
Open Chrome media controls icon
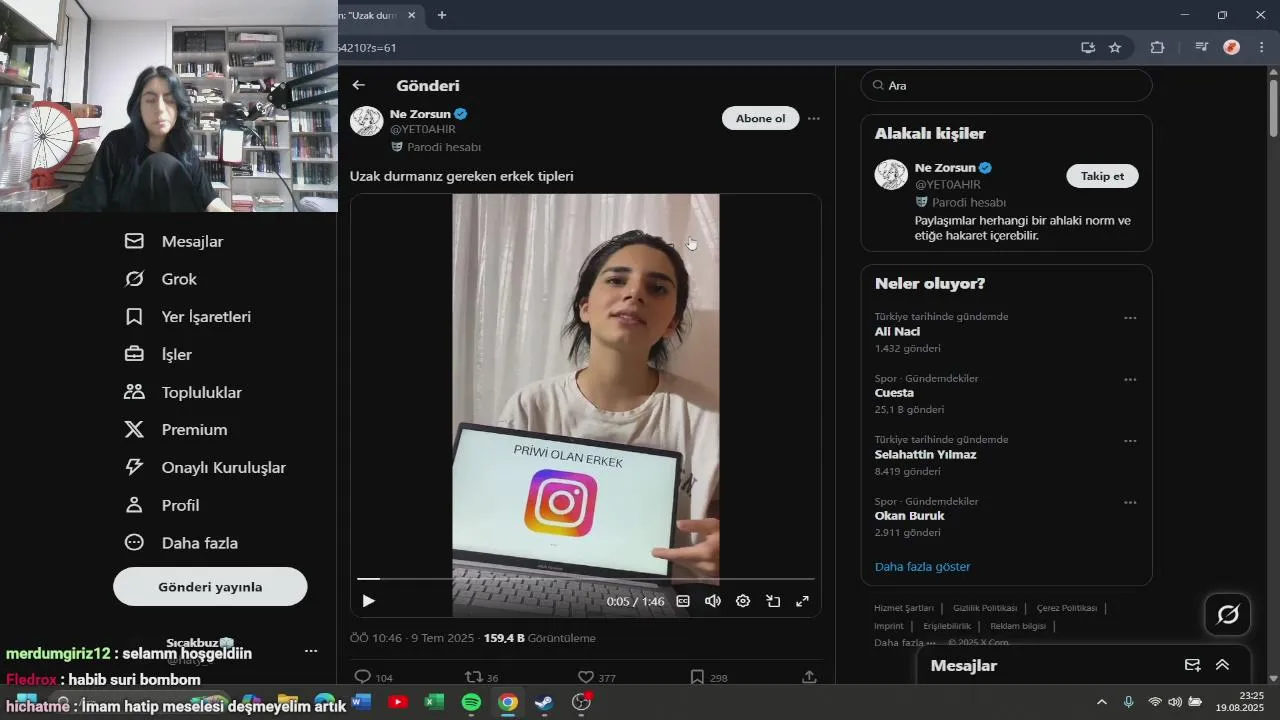click(x=1201, y=47)
